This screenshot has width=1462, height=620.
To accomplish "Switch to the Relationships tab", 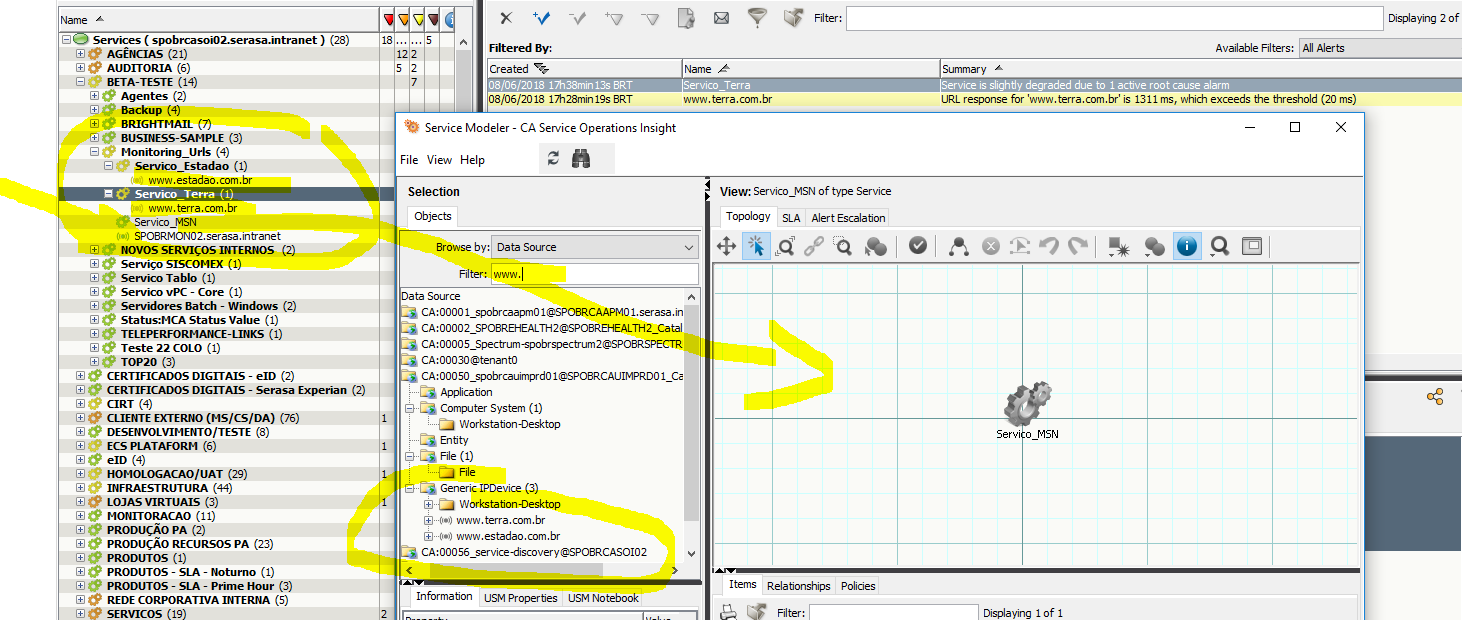I will [798, 585].
